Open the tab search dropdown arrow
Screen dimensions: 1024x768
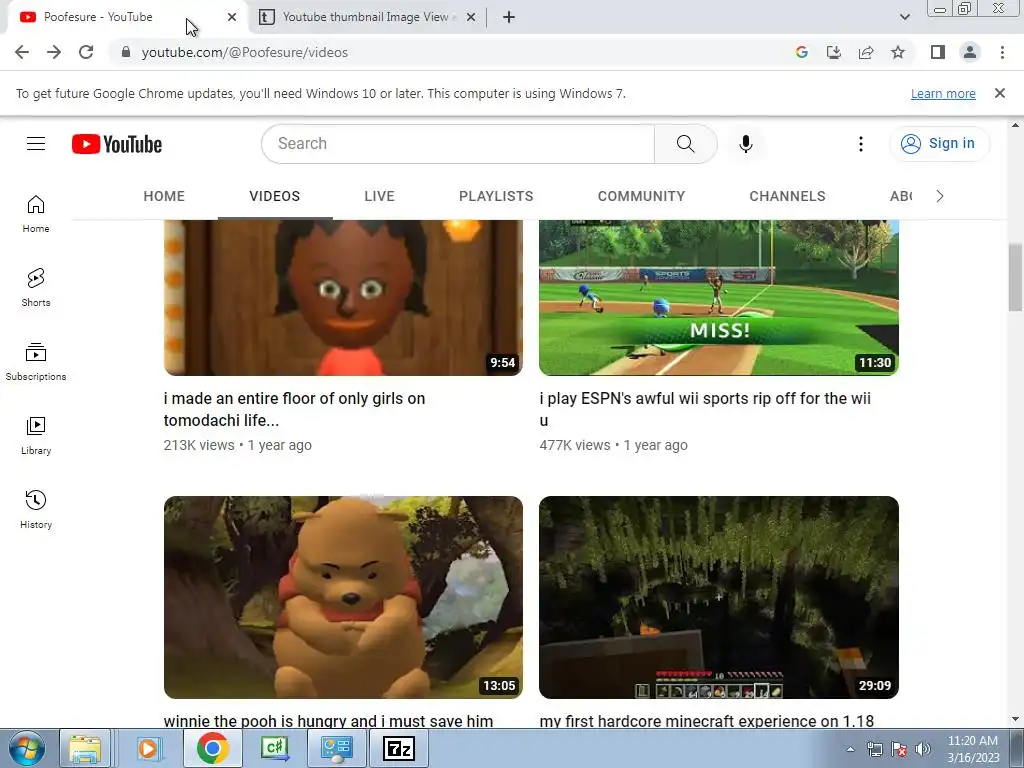[x=904, y=18]
